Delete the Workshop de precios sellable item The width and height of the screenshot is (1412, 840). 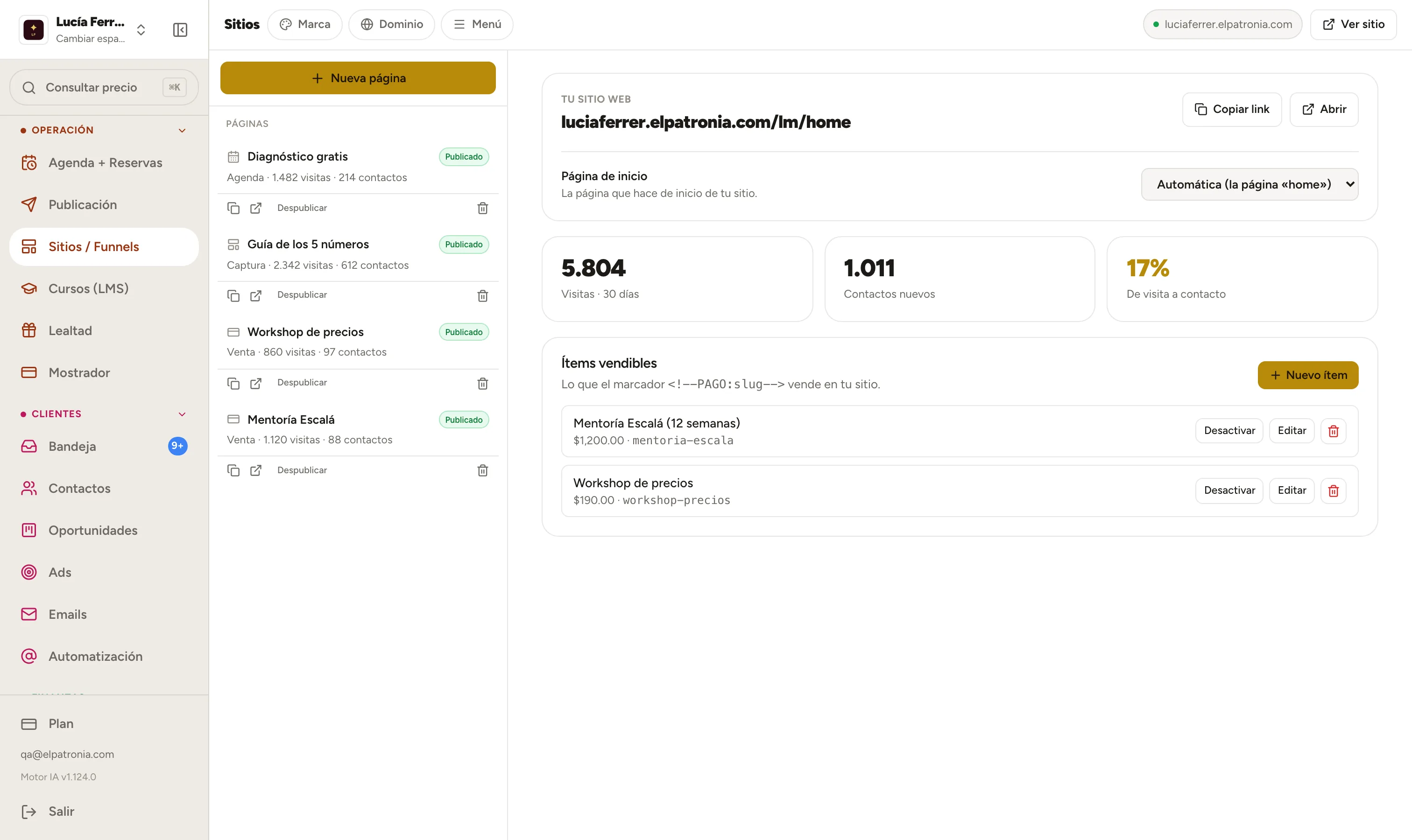(x=1333, y=490)
